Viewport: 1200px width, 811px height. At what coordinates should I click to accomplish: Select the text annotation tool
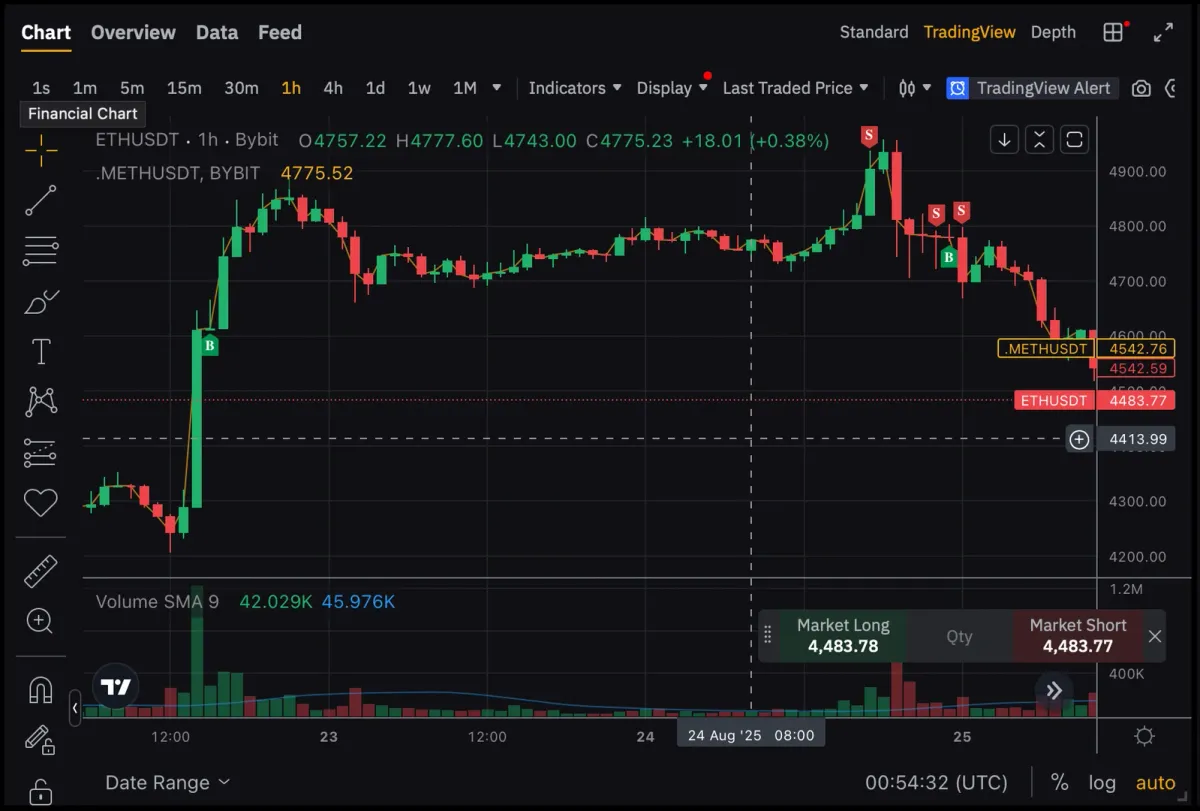click(x=41, y=352)
